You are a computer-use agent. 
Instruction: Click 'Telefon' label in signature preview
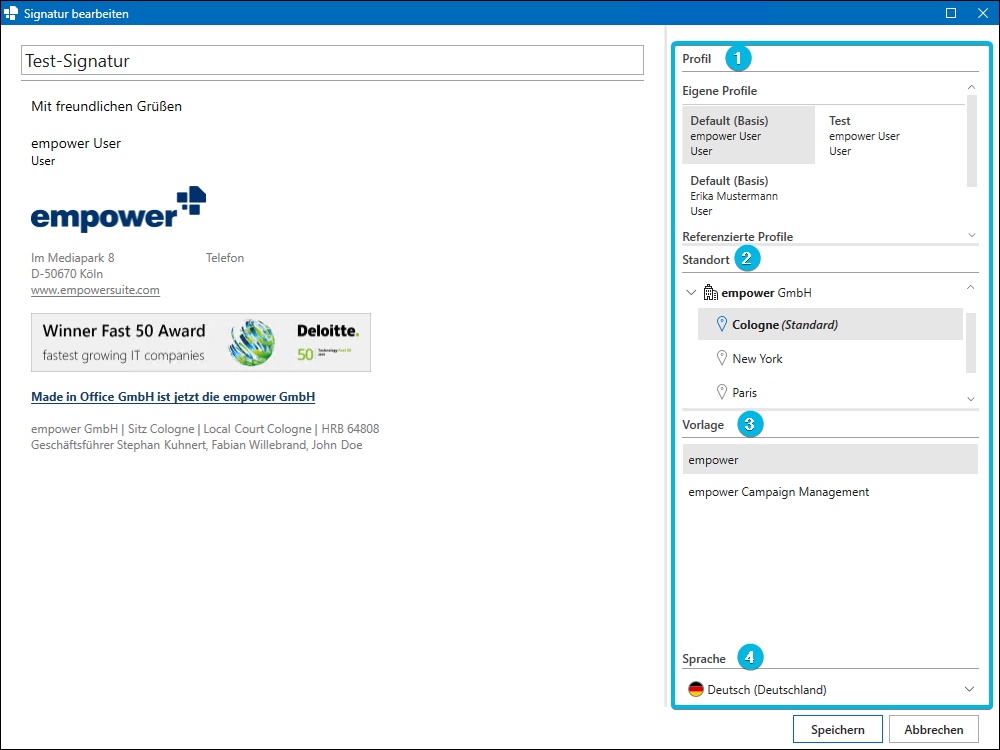[224, 258]
